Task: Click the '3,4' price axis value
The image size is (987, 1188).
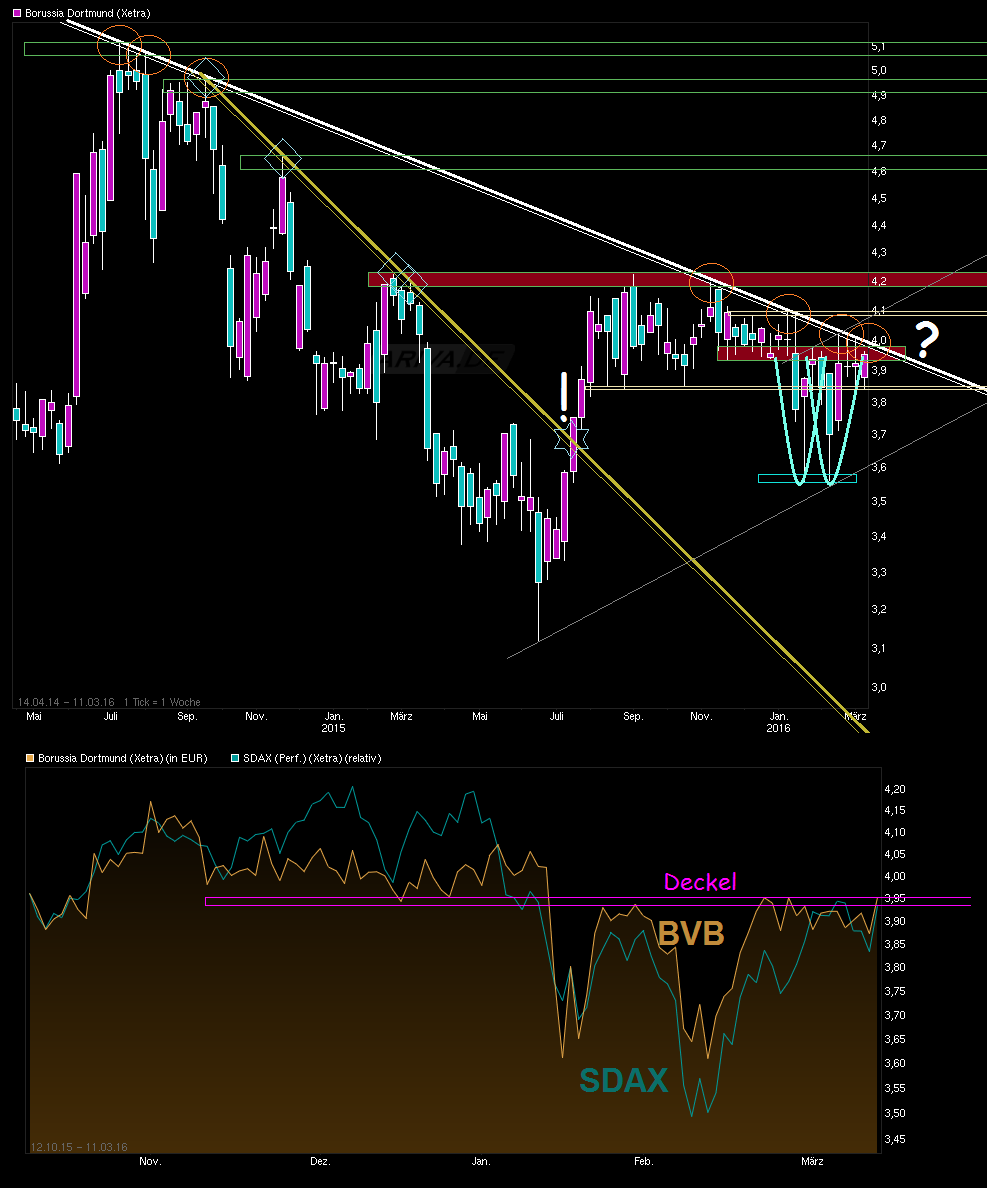Action: click(879, 536)
